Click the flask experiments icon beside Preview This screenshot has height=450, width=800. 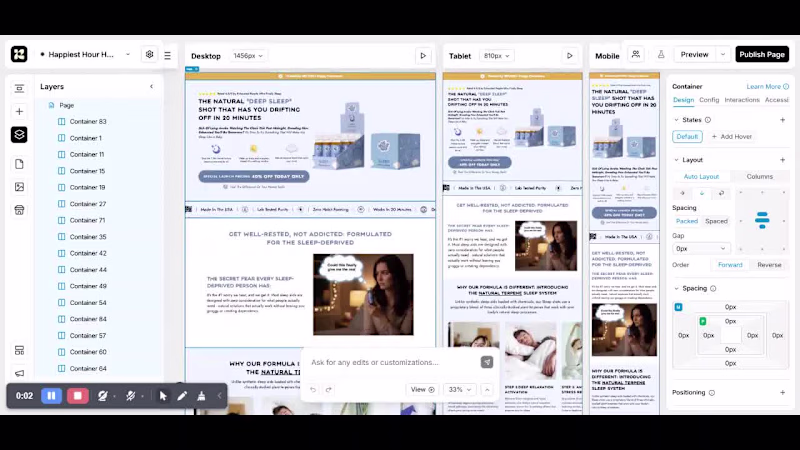pos(661,54)
